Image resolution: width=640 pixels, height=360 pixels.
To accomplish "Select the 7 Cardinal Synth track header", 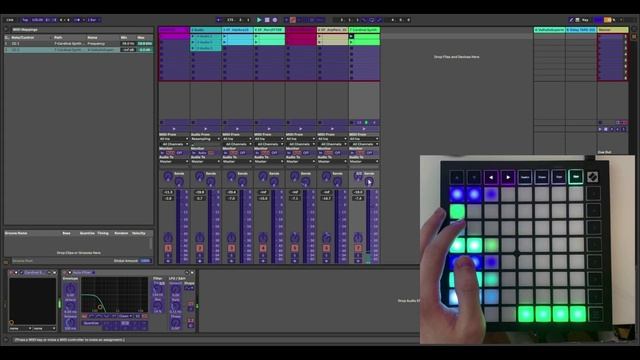I will (x=364, y=30).
